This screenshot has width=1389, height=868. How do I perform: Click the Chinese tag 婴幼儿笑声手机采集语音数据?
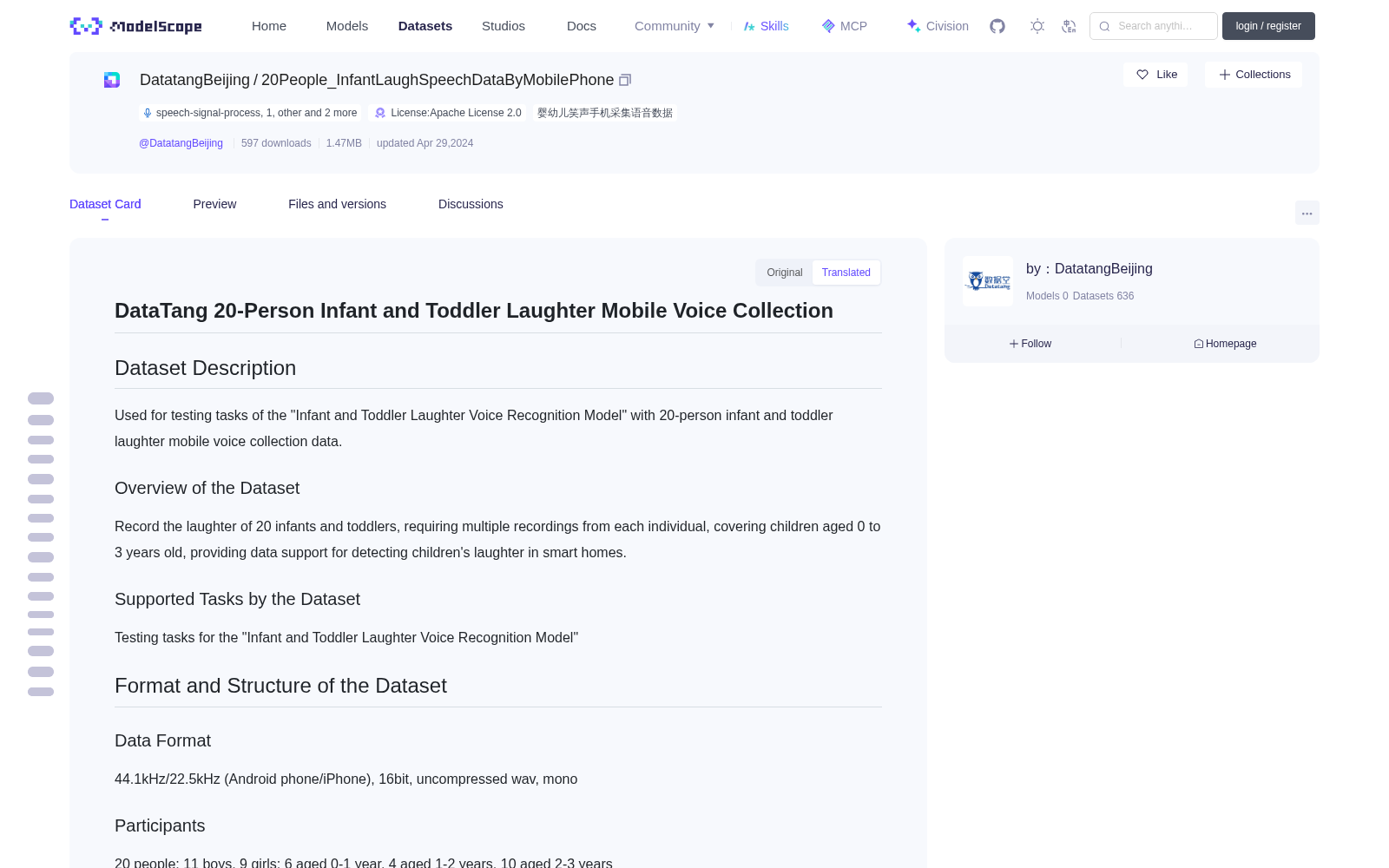605,113
